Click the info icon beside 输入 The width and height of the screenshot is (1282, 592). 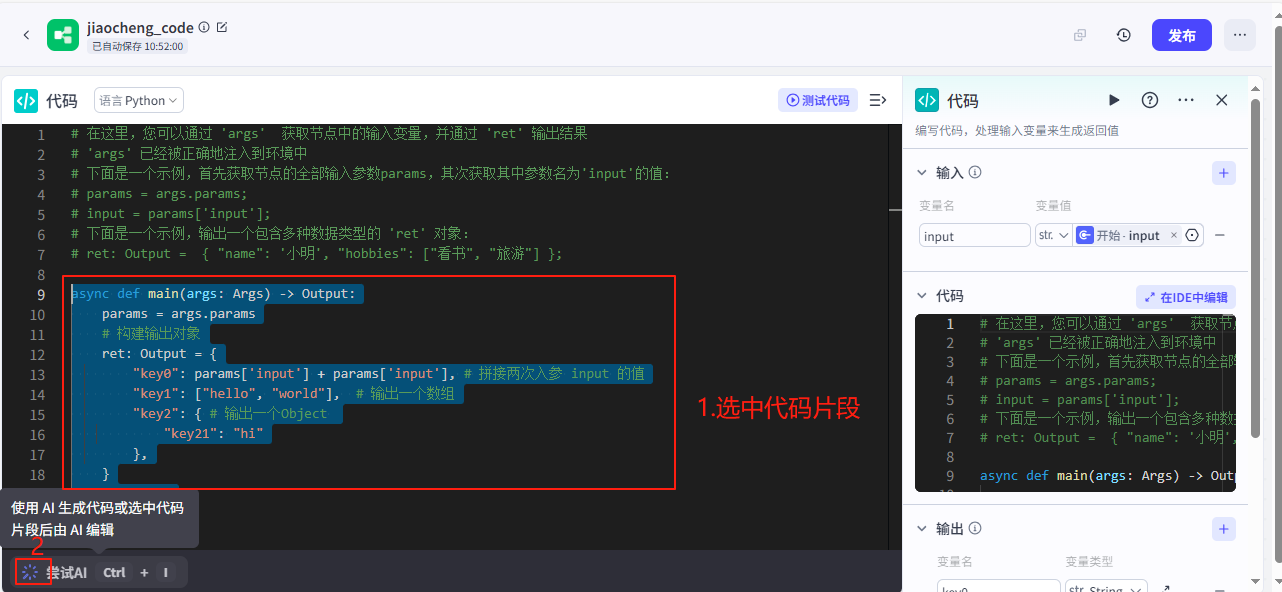(975, 172)
